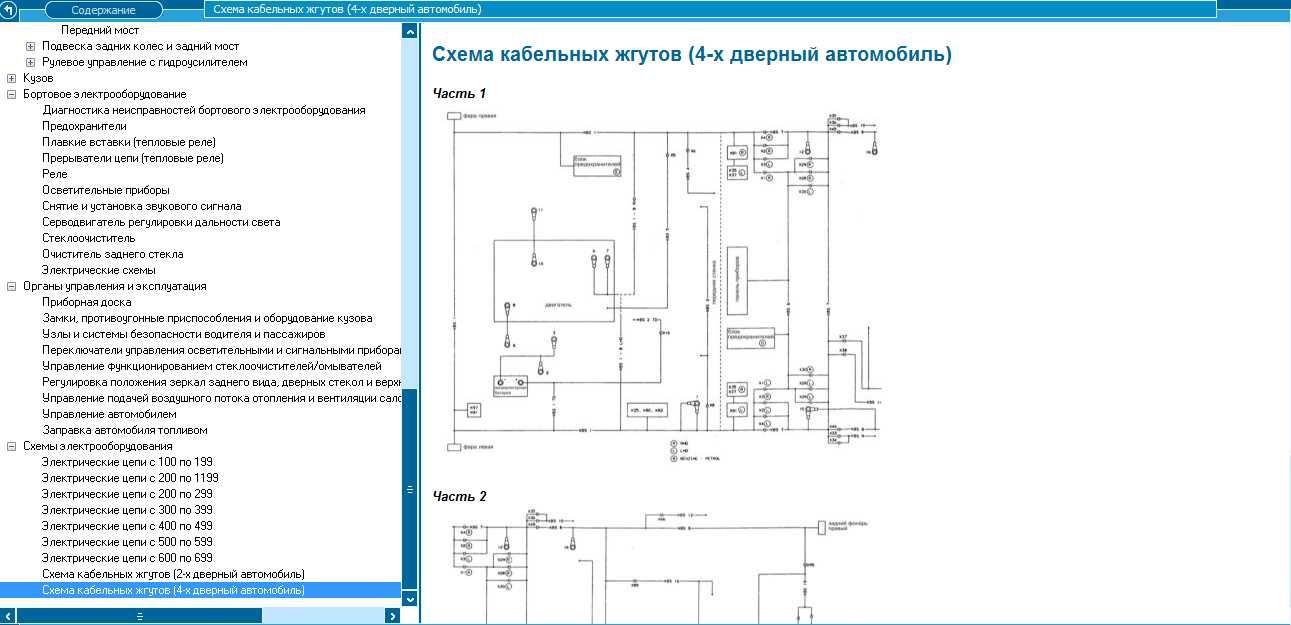The width and height of the screenshot is (1291, 625).
Task: Click the vertical scrollbar thumb in tree
Action: point(409,488)
